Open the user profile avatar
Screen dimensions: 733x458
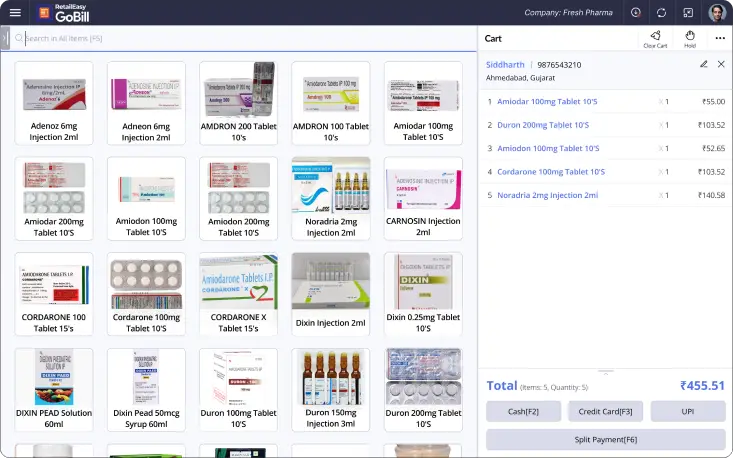click(x=717, y=12)
